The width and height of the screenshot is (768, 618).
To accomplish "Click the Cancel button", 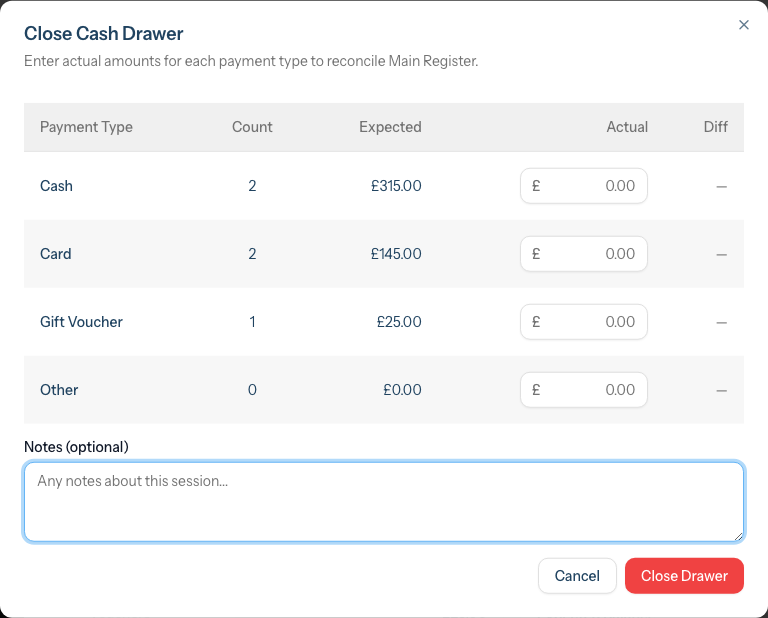I will pos(577,576).
